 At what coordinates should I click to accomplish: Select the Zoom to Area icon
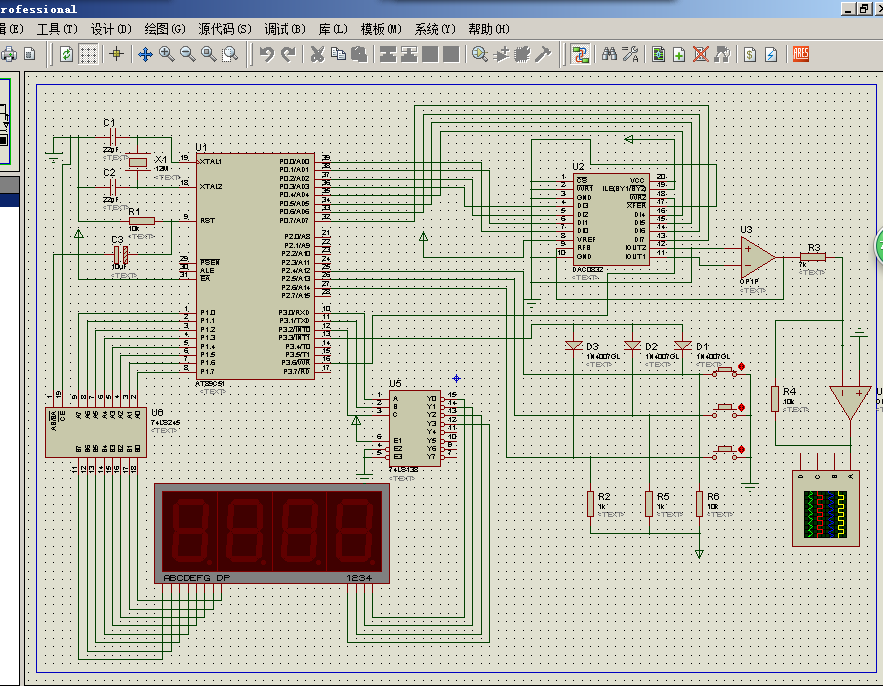[230, 54]
